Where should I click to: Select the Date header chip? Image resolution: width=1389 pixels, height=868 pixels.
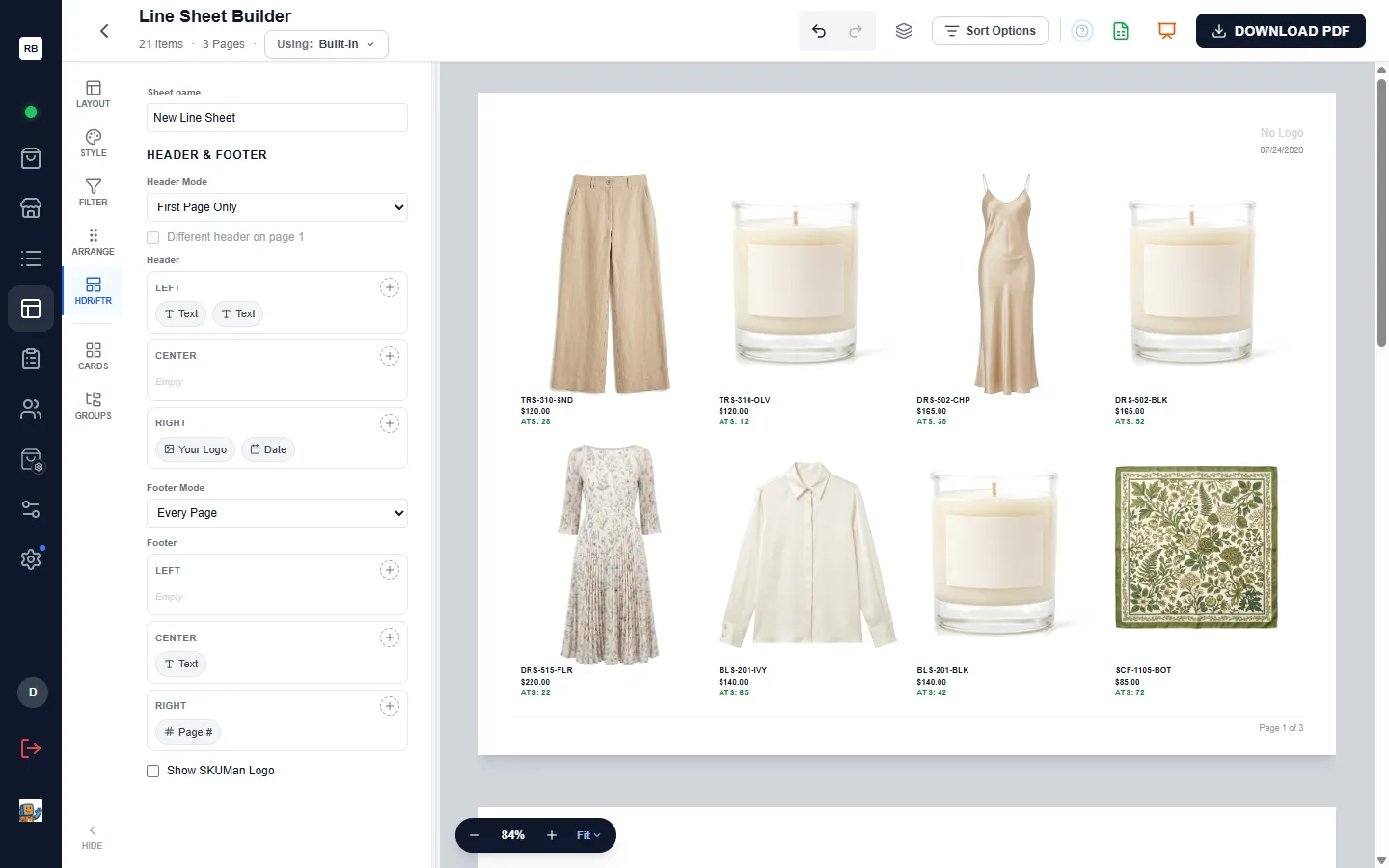coord(268,449)
